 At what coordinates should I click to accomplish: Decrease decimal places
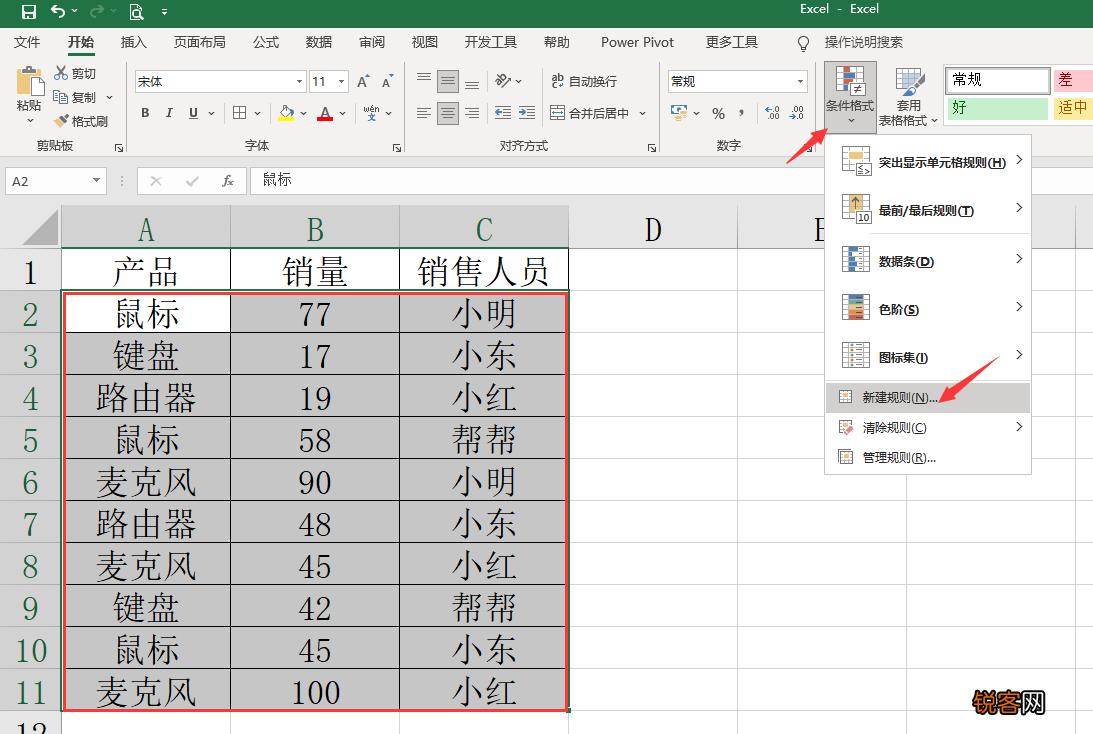[x=796, y=113]
